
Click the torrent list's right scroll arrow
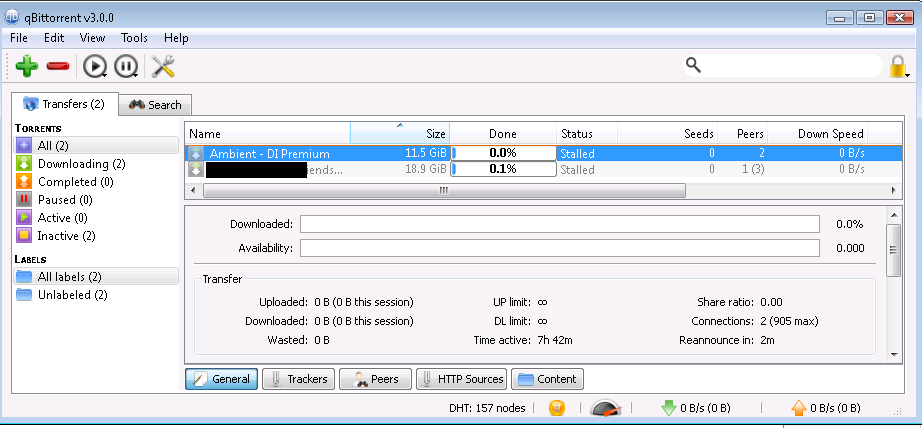894,190
